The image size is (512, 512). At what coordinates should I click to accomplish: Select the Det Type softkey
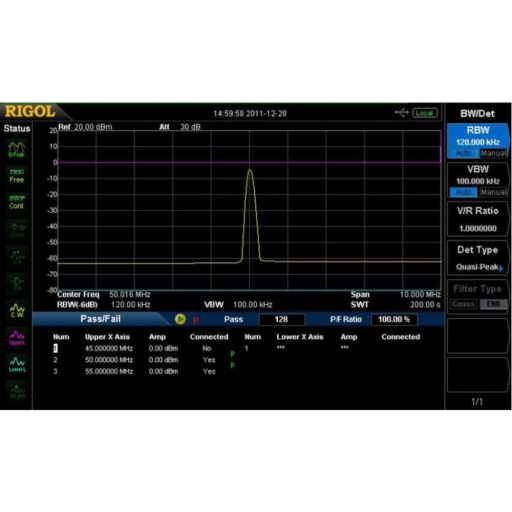click(478, 258)
